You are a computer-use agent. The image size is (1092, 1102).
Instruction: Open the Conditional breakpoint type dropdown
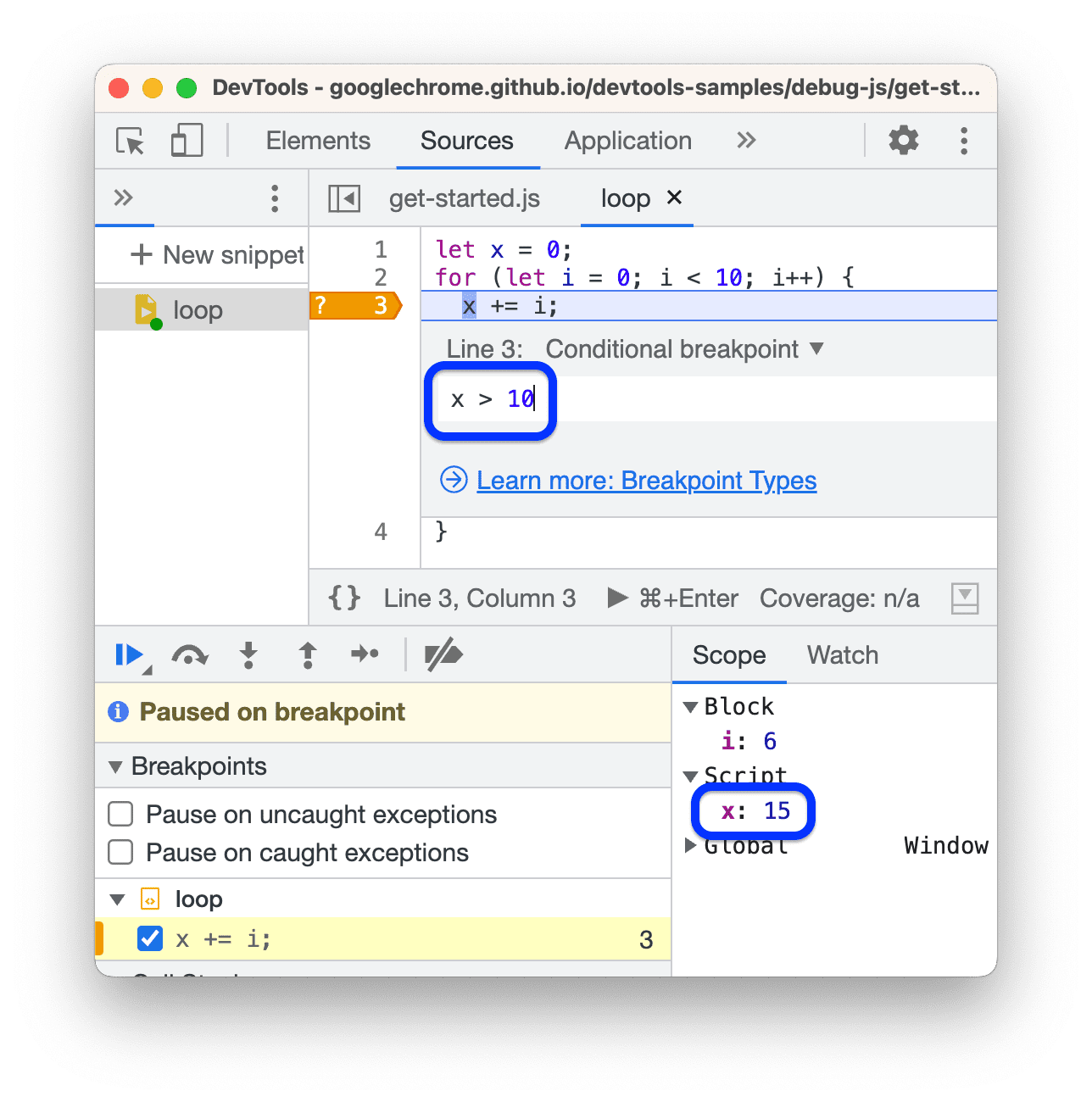(x=815, y=348)
